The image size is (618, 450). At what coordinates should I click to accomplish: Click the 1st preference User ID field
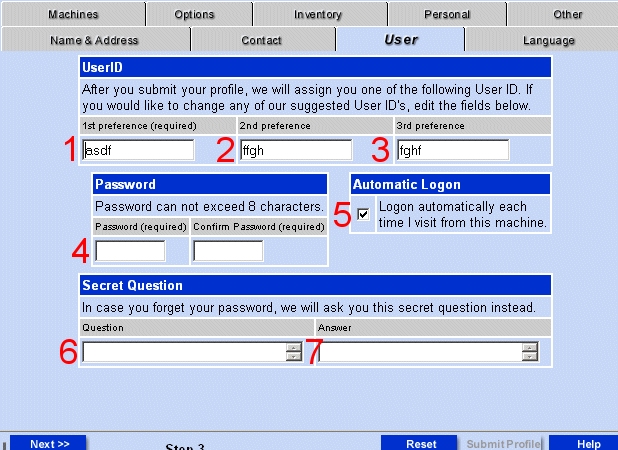point(138,150)
